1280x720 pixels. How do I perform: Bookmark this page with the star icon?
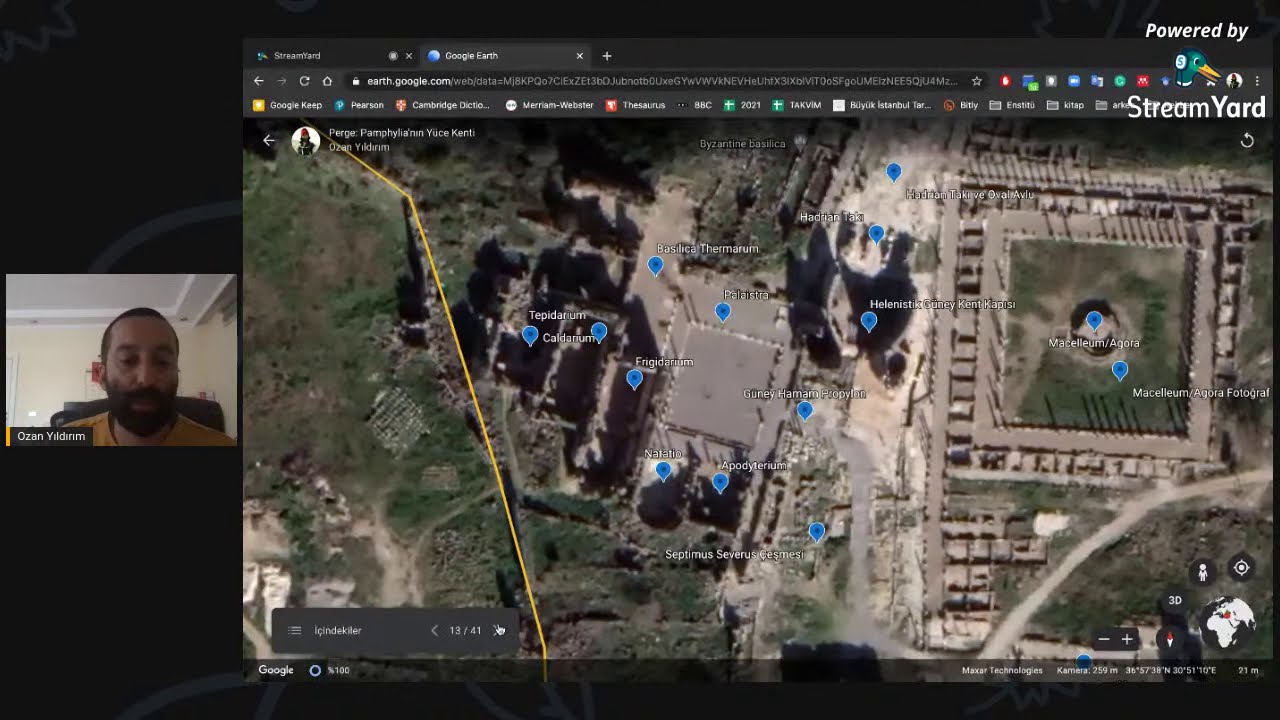[976, 81]
